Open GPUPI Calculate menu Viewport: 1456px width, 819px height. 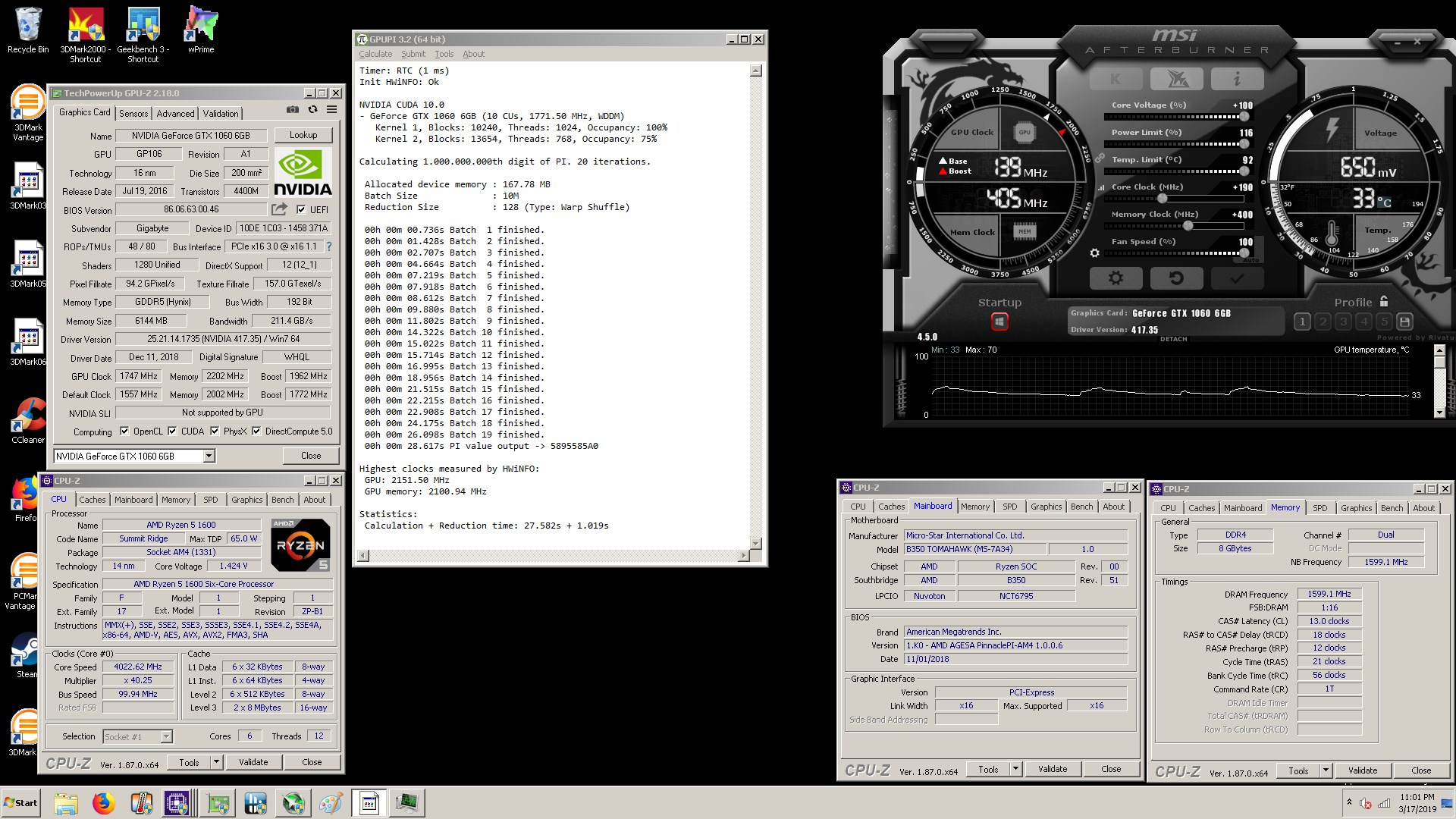point(375,54)
